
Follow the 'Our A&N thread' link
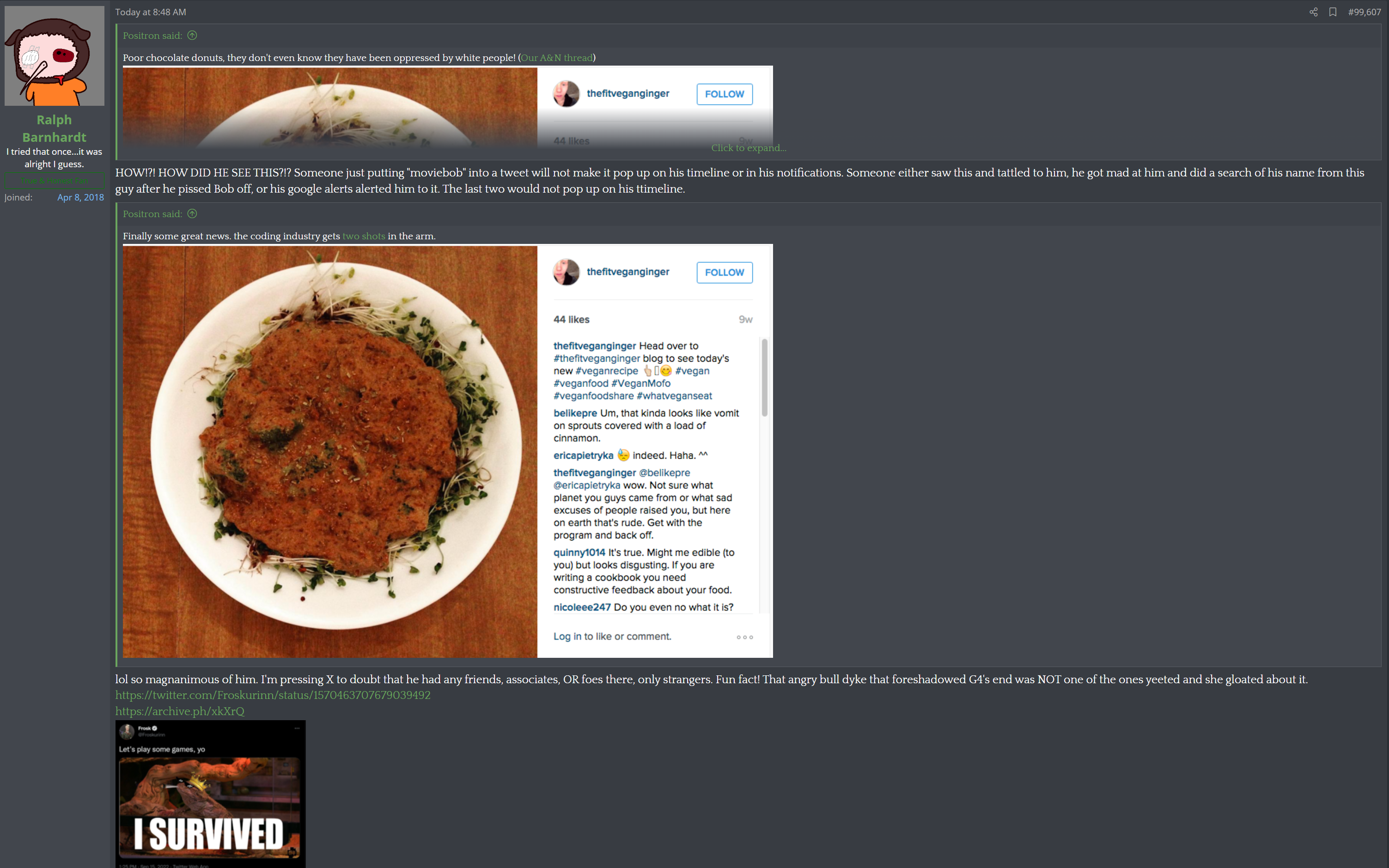[x=556, y=58]
